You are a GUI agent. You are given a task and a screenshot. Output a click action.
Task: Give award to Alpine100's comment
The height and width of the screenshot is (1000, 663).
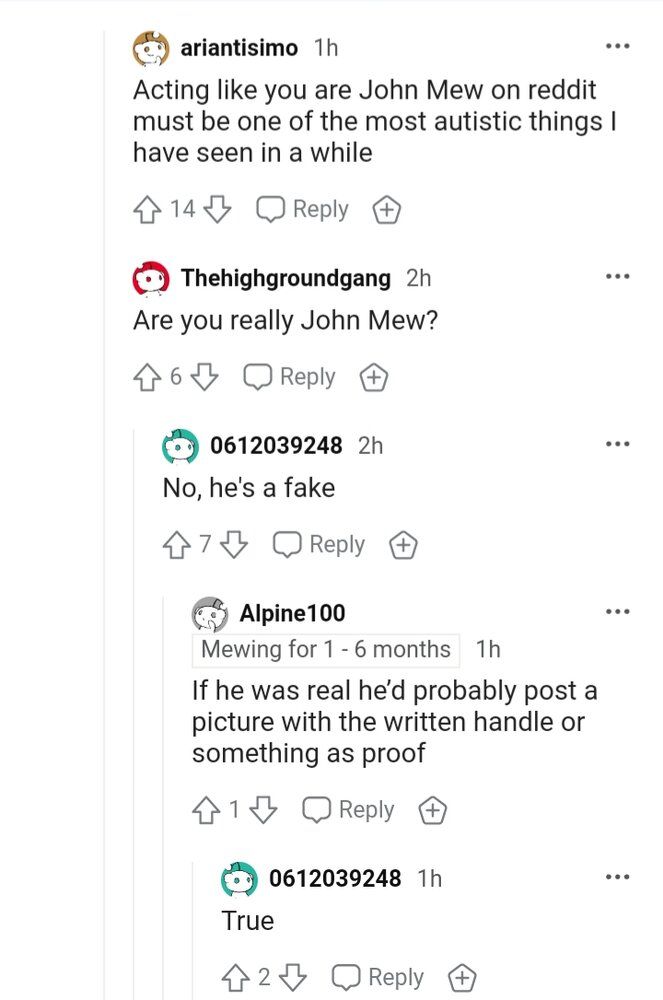[x=432, y=811]
